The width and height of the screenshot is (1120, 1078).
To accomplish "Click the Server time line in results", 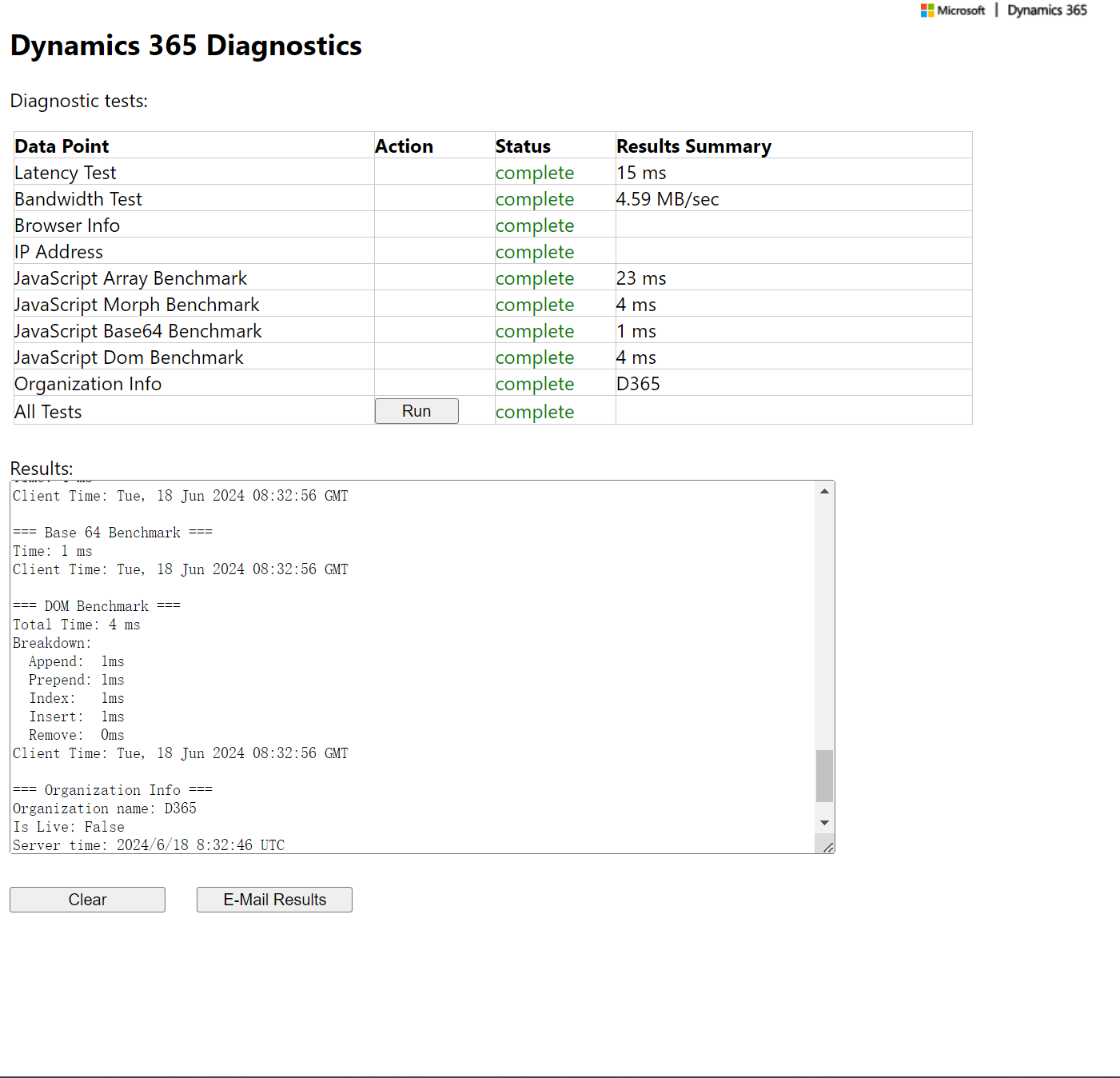I will [x=149, y=844].
